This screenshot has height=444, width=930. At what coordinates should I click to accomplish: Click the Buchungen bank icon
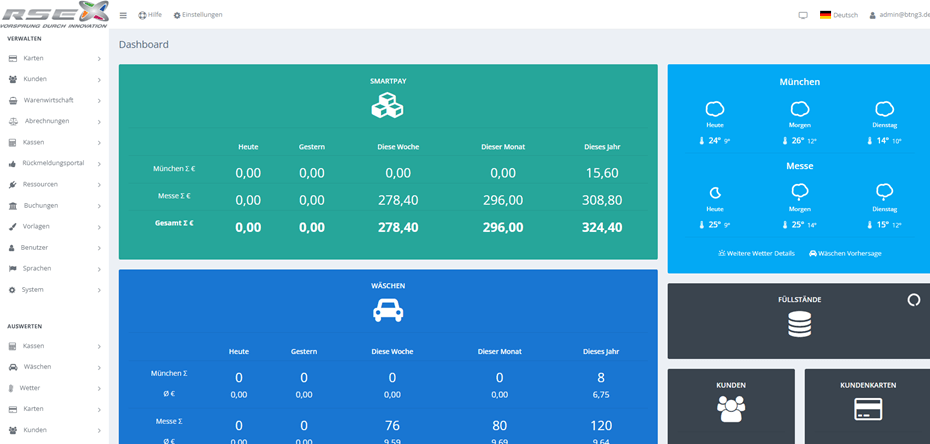(x=12, y=206)
